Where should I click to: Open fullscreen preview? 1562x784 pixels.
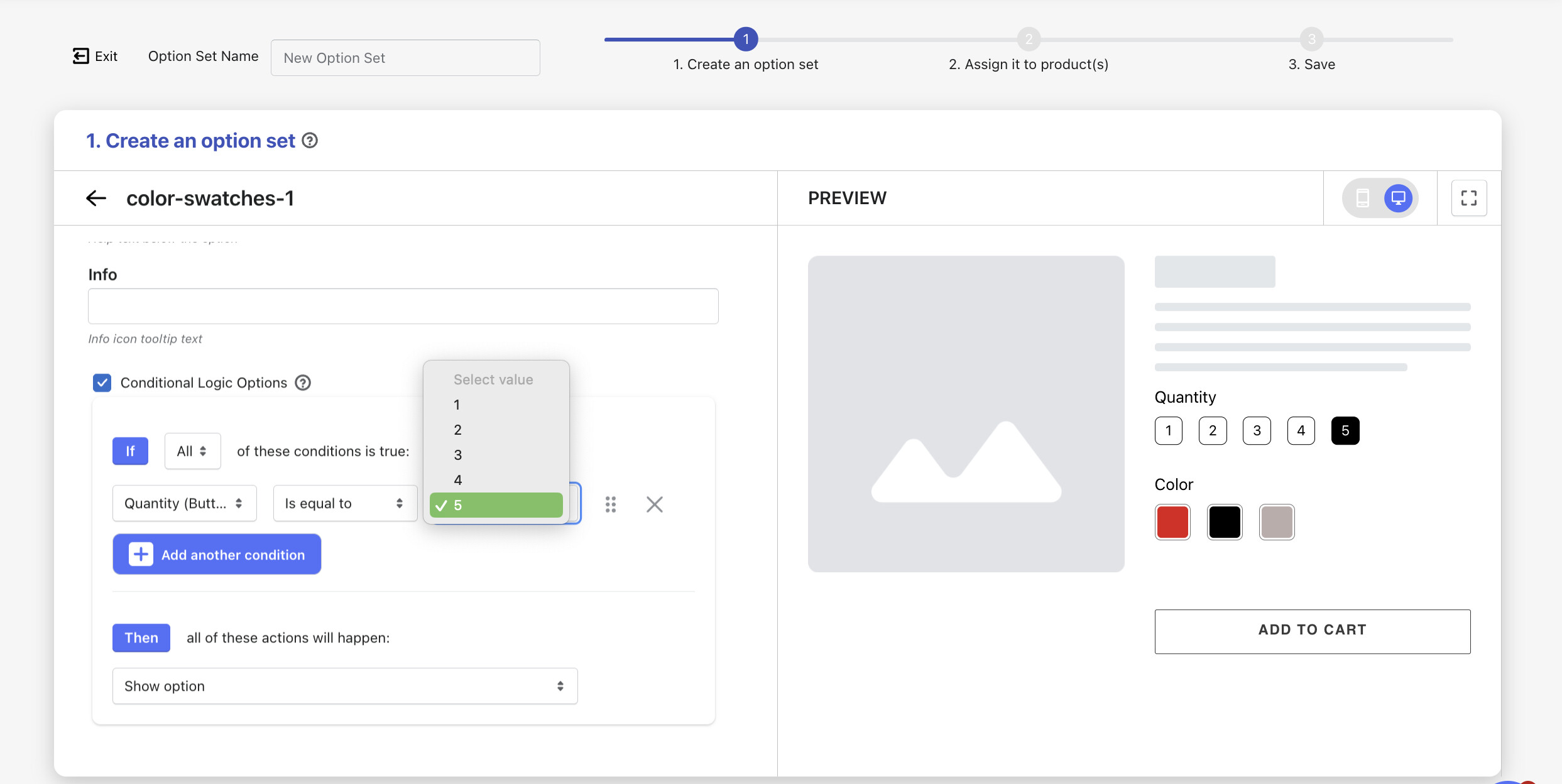coord(1468,199)
